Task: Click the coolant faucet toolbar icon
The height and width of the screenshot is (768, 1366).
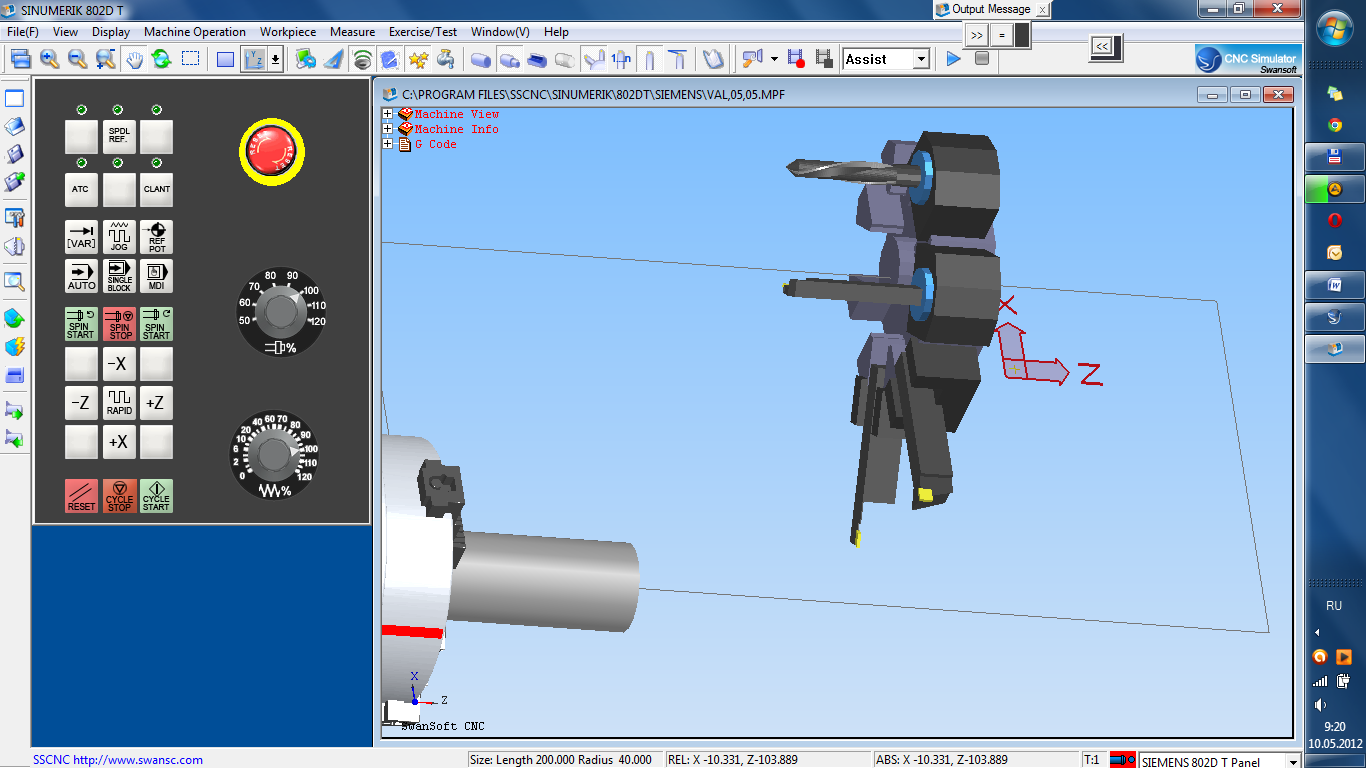Action: coord(446,59)
